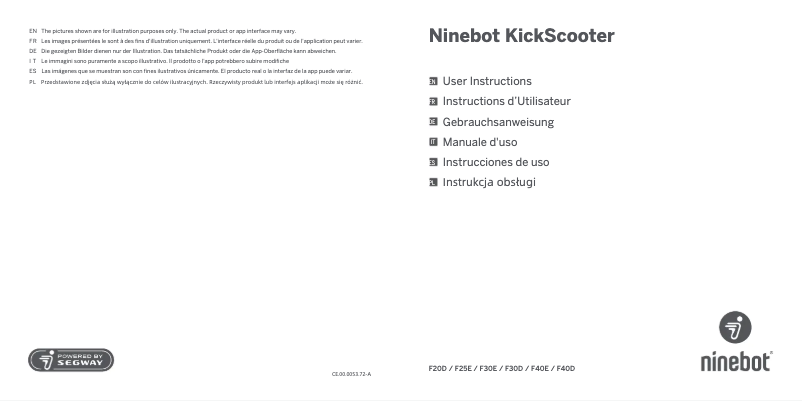Click the PL badge beside Instrukcja obsługi

point(433,182)
